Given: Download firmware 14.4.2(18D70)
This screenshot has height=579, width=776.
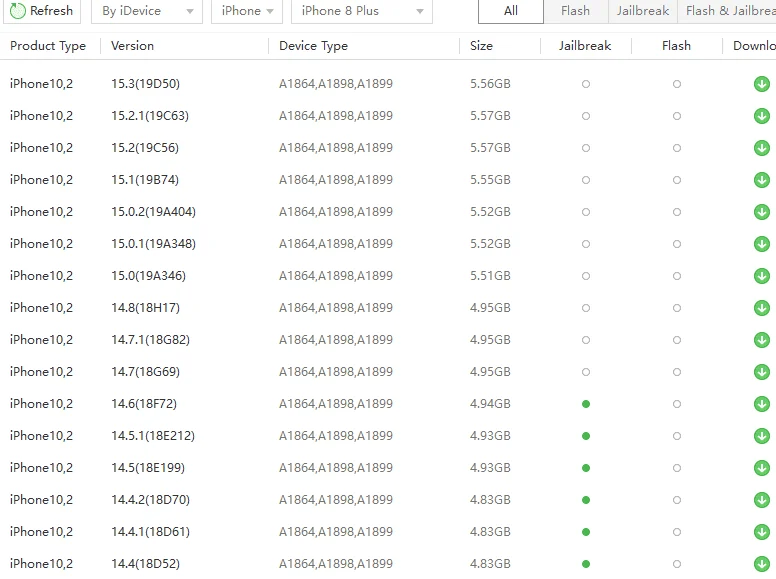Looking at the screenshot, I should tap(762, 500).
